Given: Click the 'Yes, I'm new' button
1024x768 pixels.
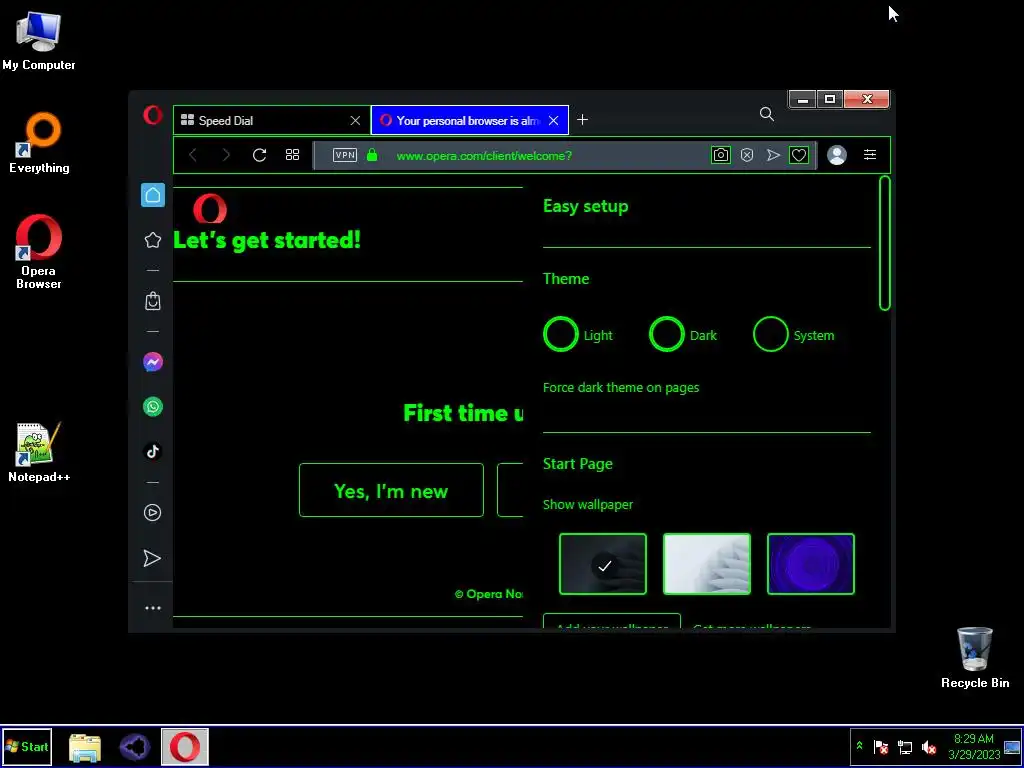Looking at the screenshot, I should 391,490.
